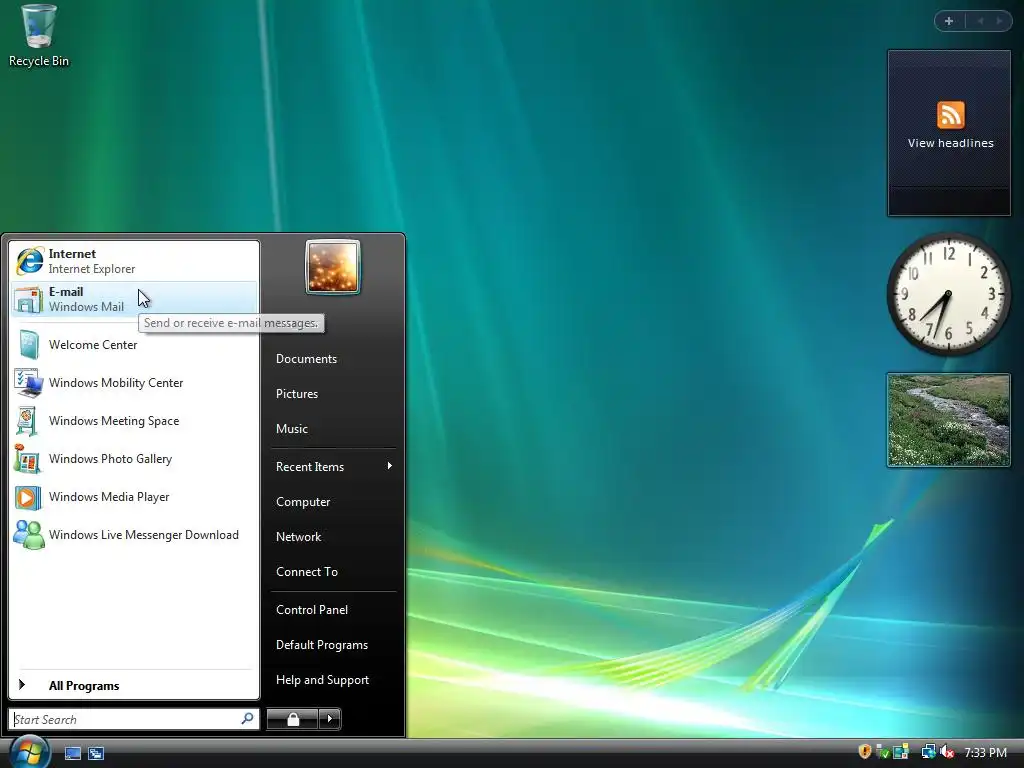Open Windows Live Messenger Download
The image size is (1024, 768).
(134, 535)
